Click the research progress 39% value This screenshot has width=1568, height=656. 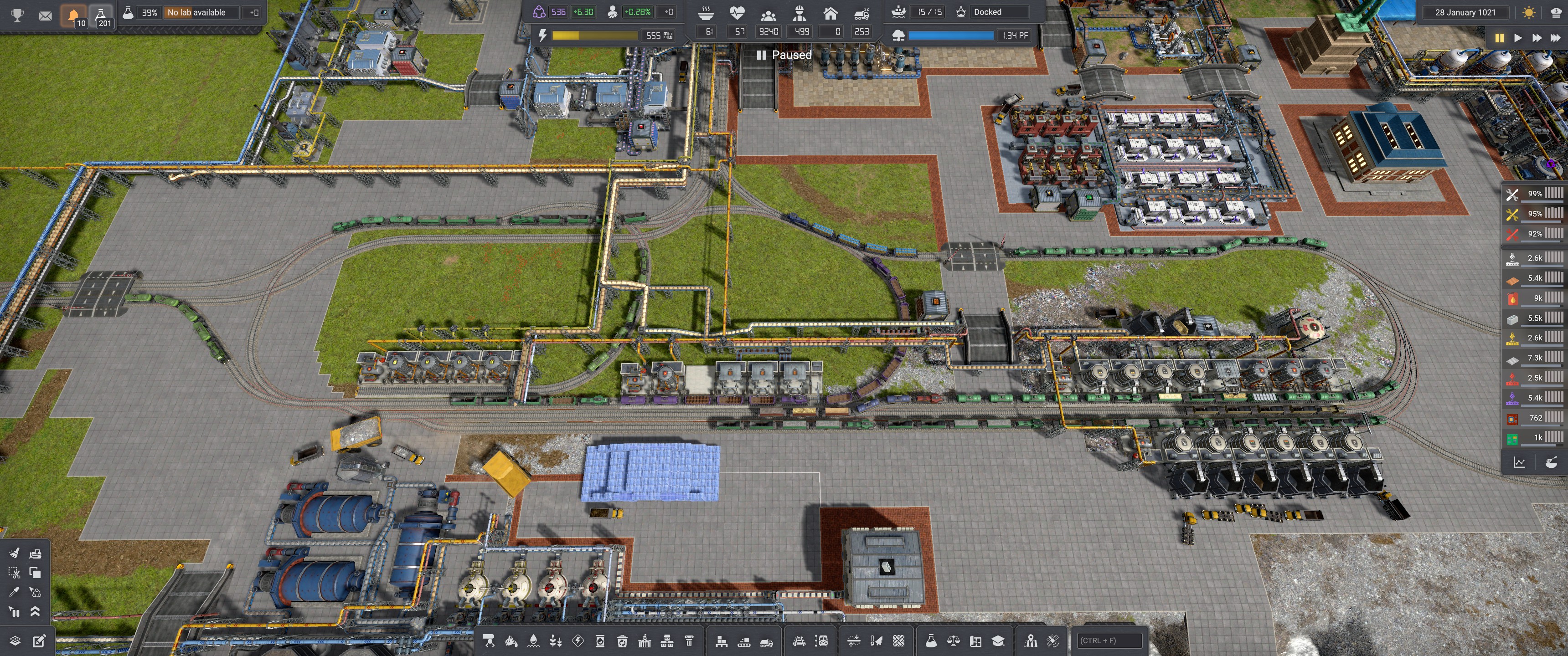point(149,12)
